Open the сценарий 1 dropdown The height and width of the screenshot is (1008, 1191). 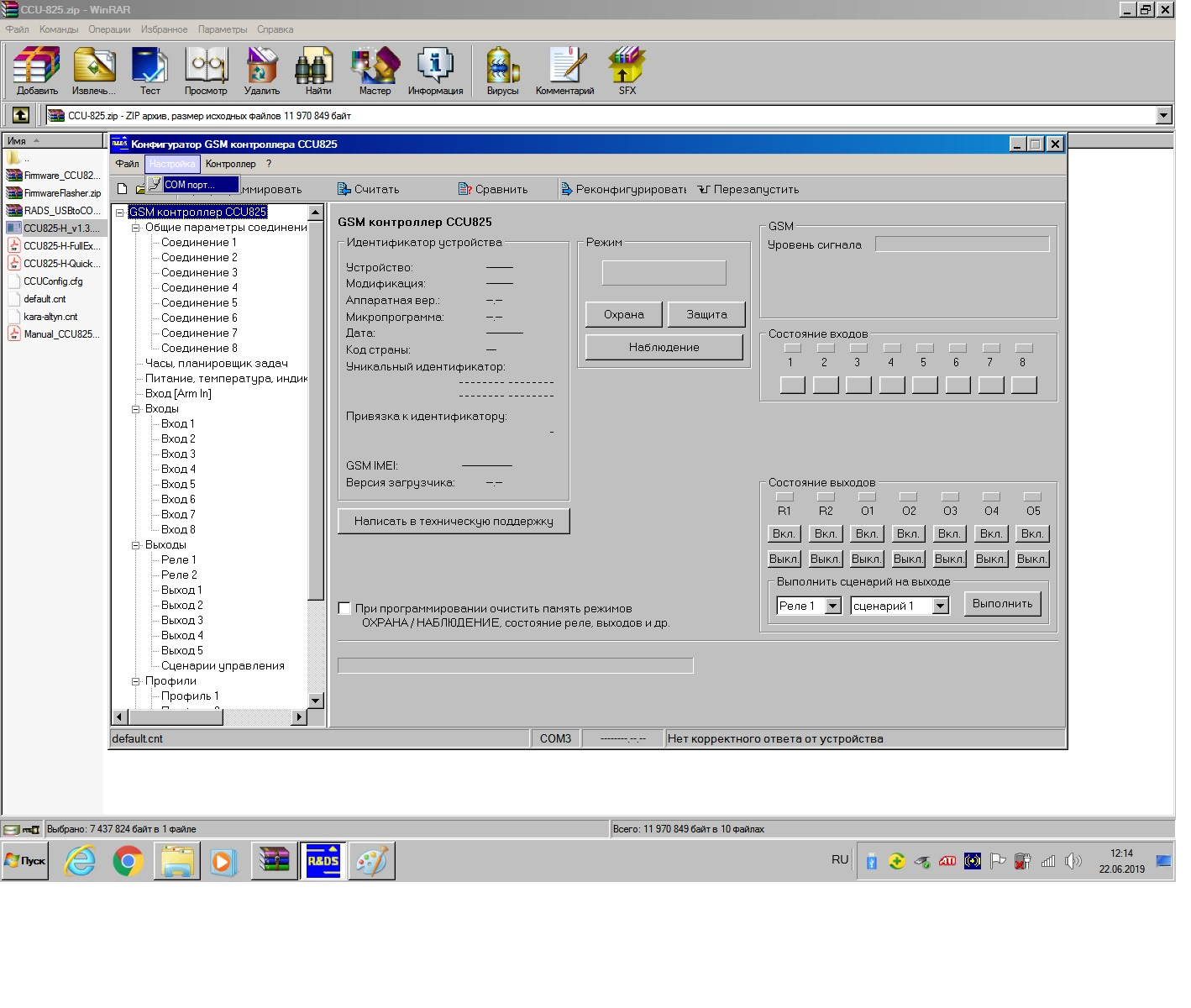(x=940, y=606)
